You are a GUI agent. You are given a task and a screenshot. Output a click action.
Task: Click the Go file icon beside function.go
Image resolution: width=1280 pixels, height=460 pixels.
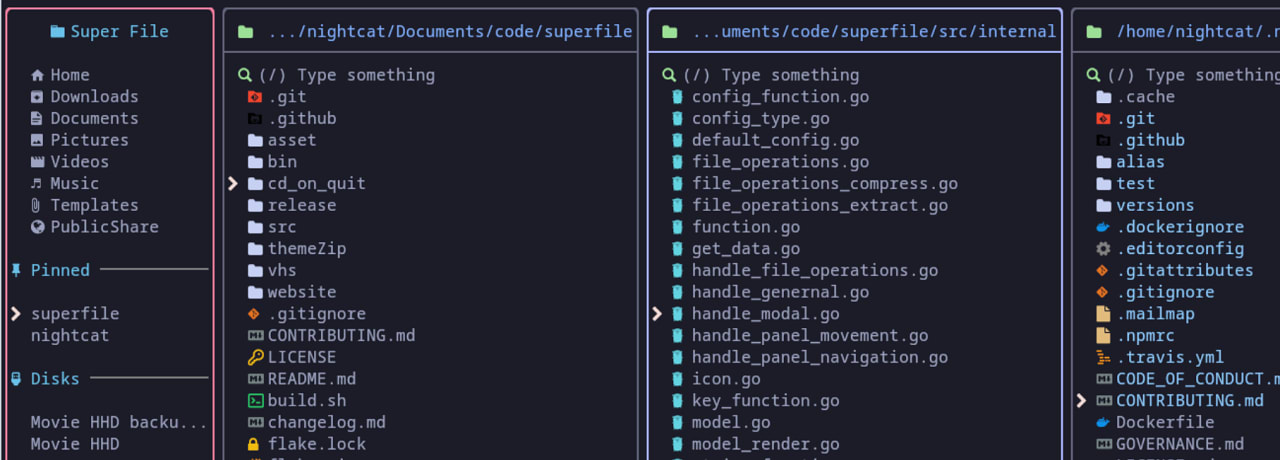679,227
